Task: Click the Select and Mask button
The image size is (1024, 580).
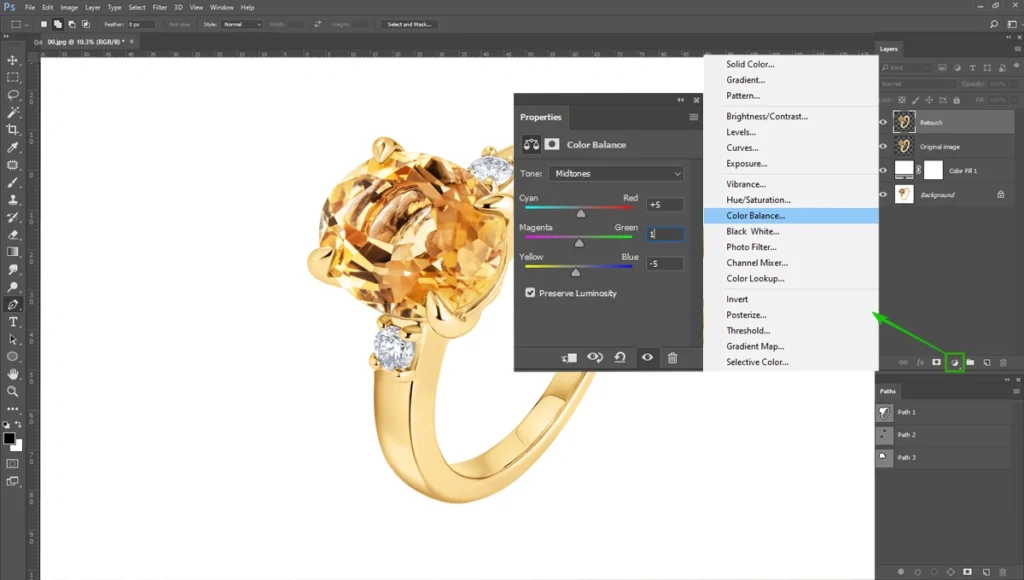Action: 409,24
